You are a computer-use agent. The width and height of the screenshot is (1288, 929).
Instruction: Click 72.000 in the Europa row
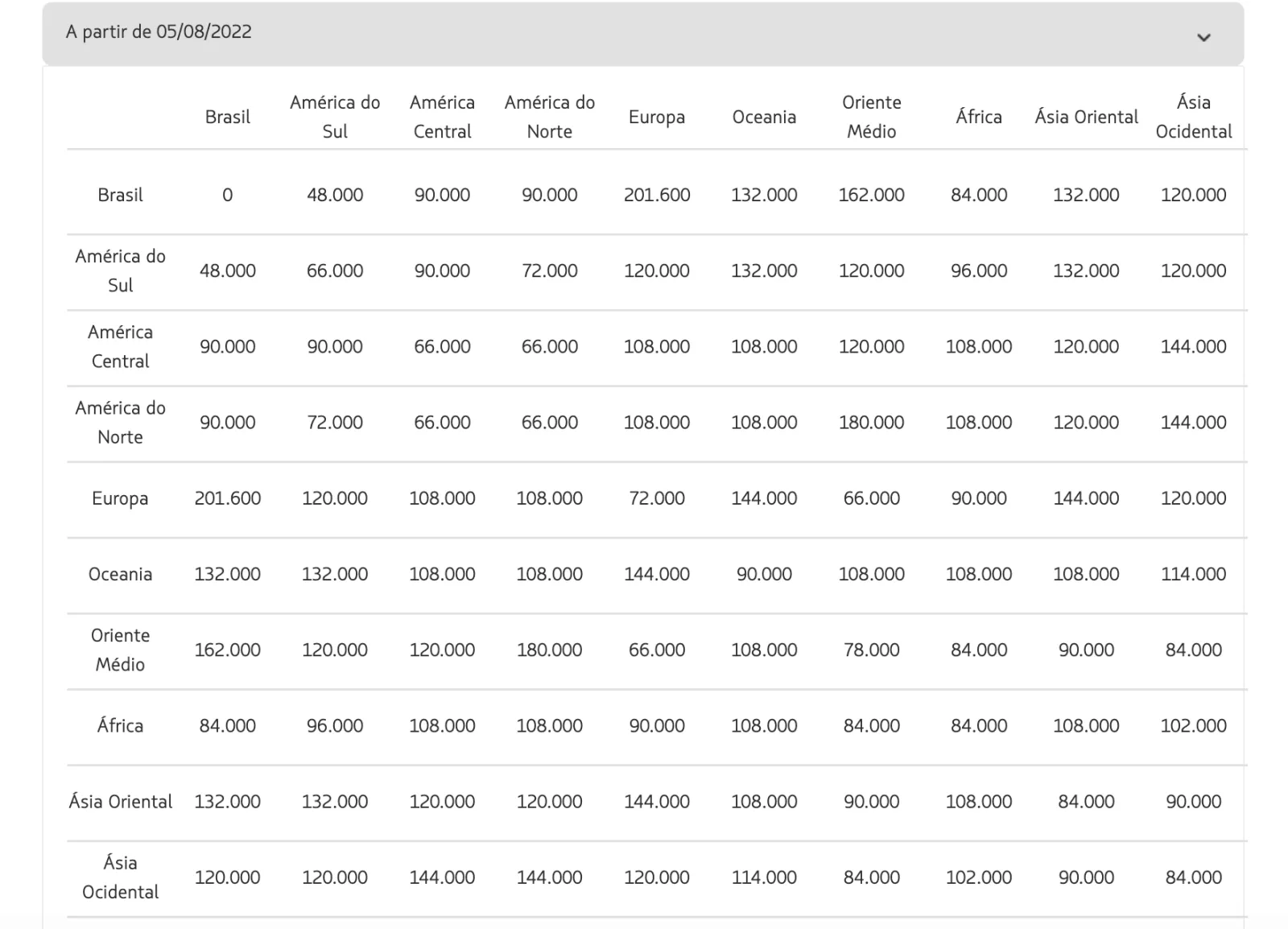pyautogui.click(x=657, y=498)
